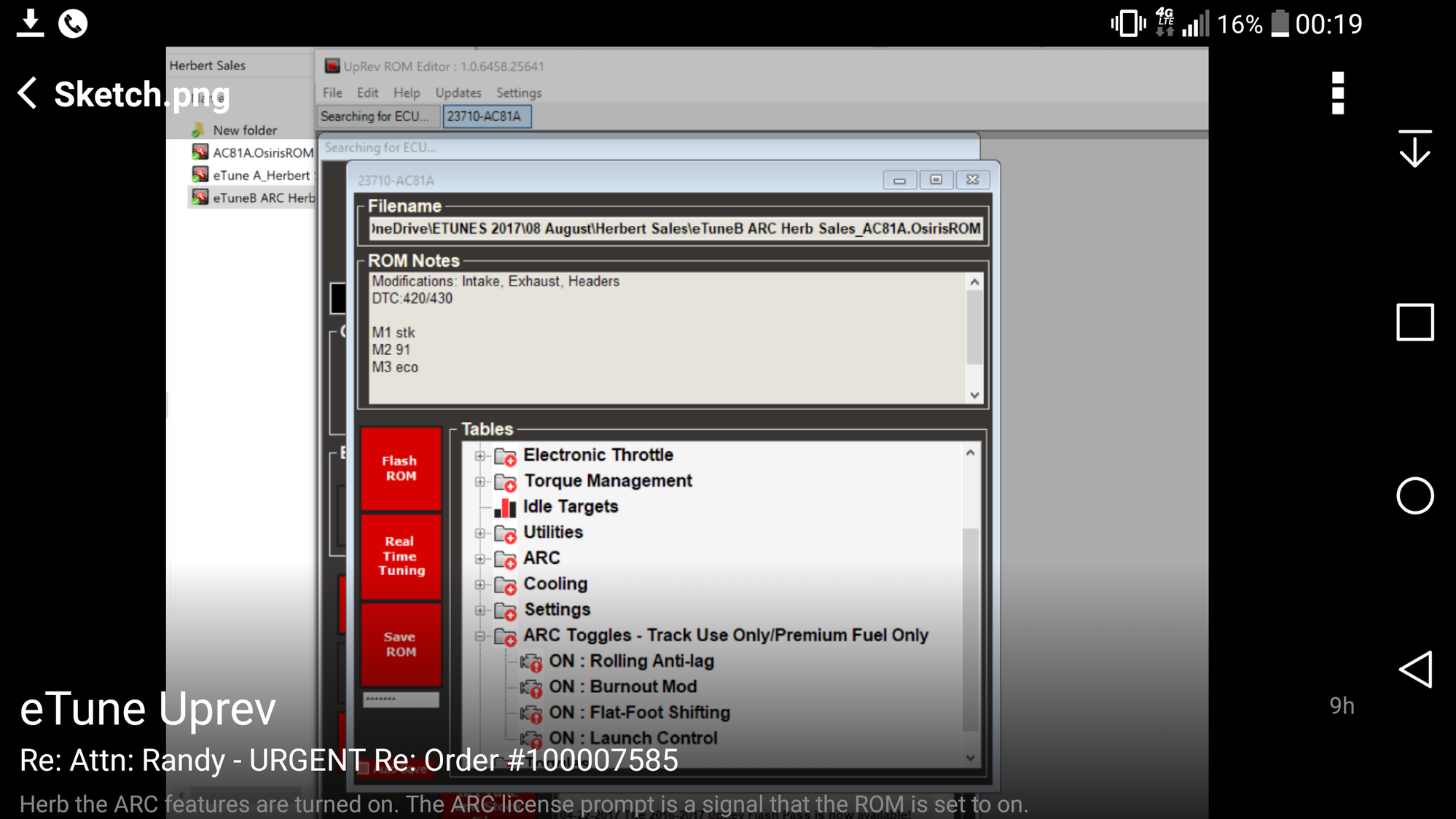Toggle ON : Burnout Mod setting
This screenshot has height=819, width=1456.
click(x=622, y=686)
